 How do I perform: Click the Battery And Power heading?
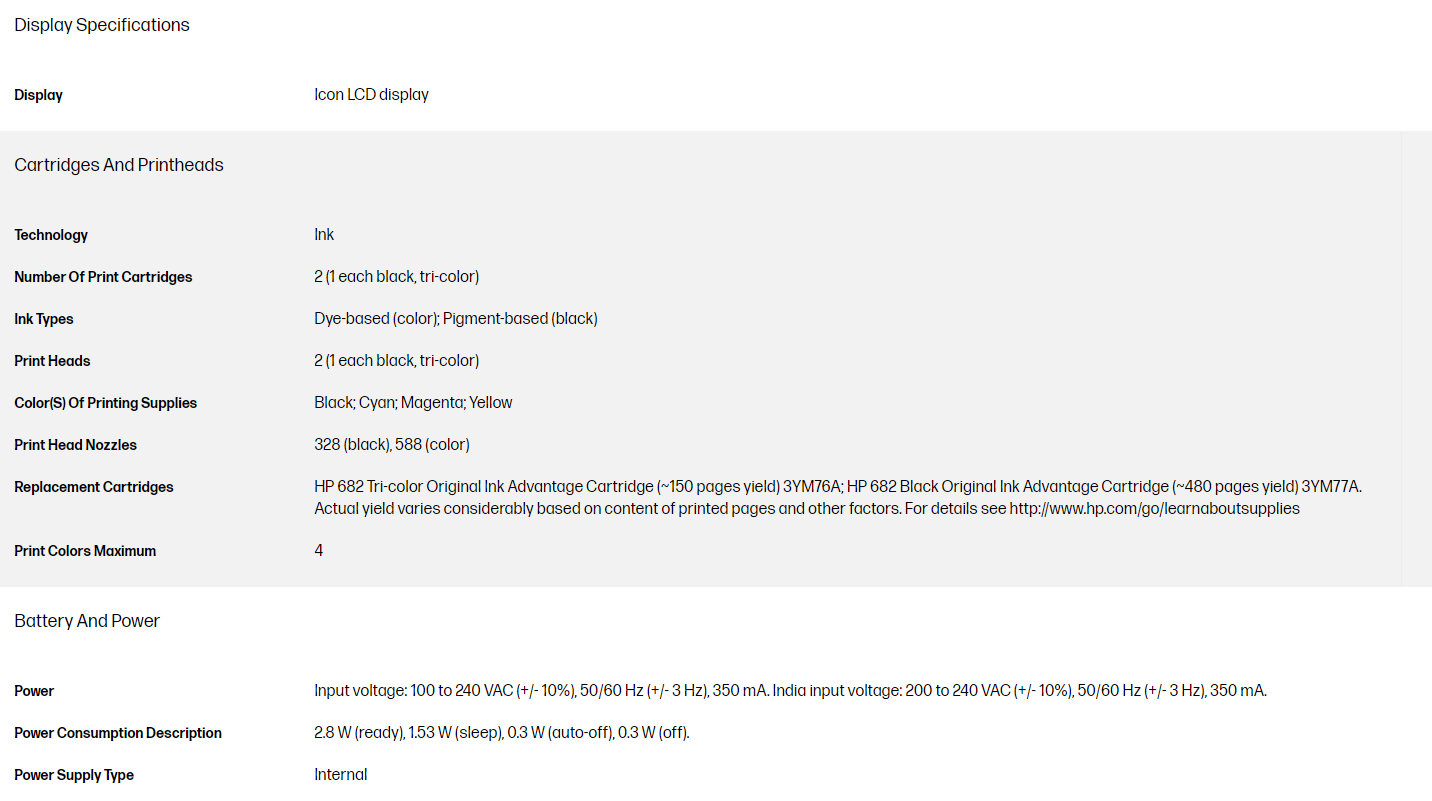coord(87,621)
